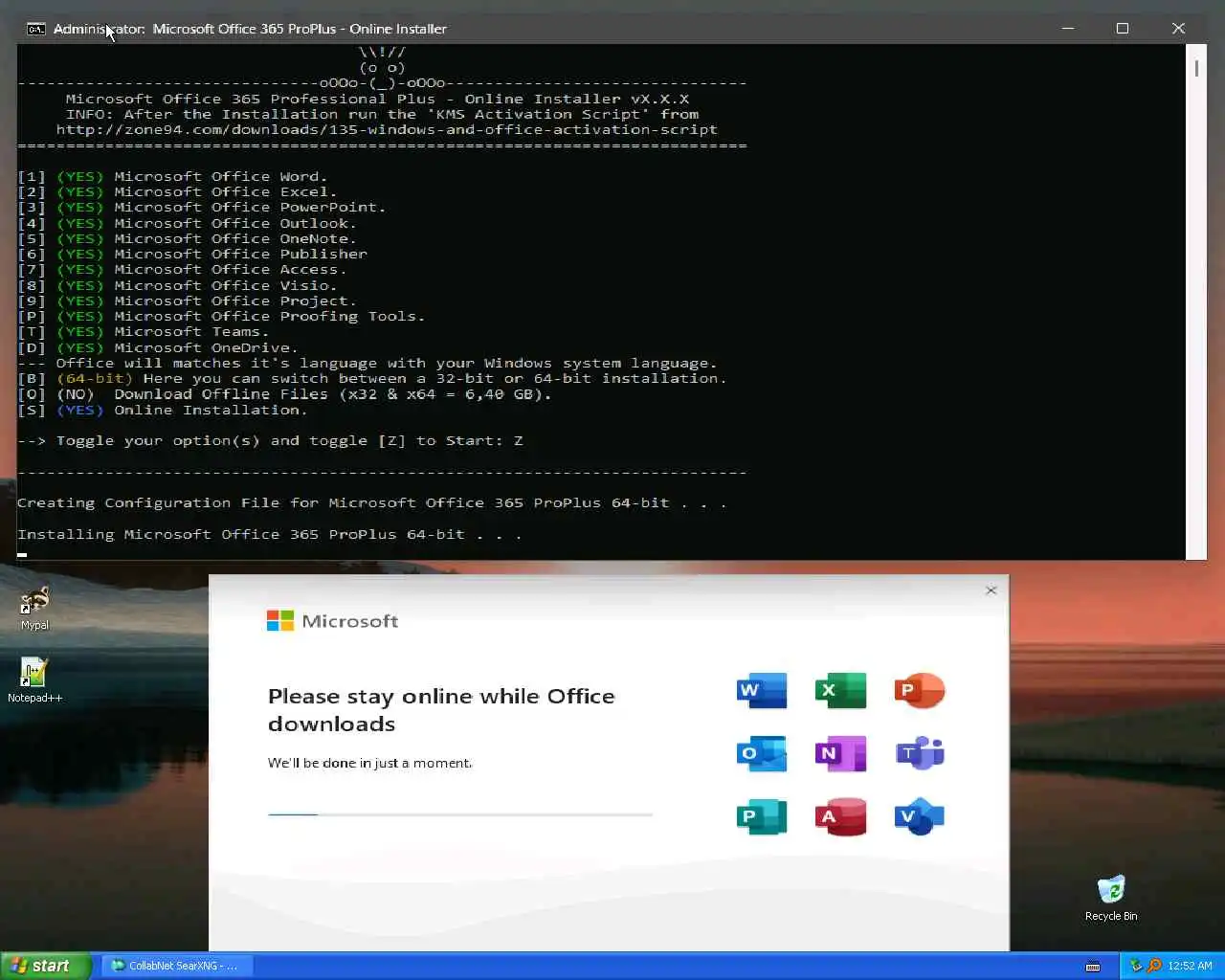
Task: Click the OneNote icon in Office installer
Action: pyautogui.click(x=840, y=753)
